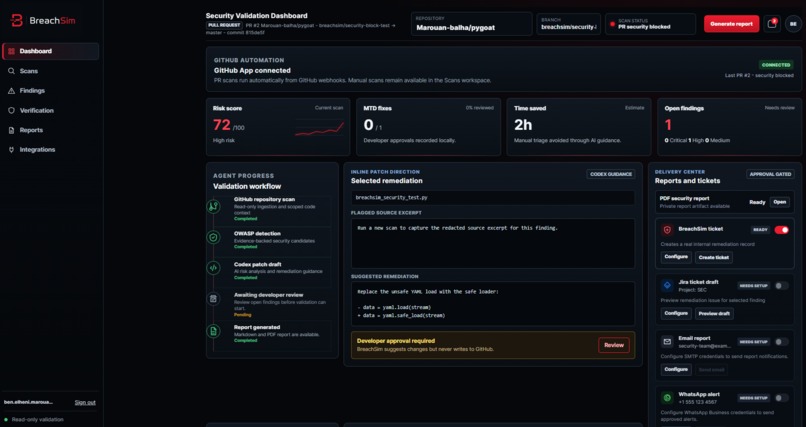Click the BreachSim logo icon
Image resolution: width=806 pixels, height=427 pixels.
16,21
